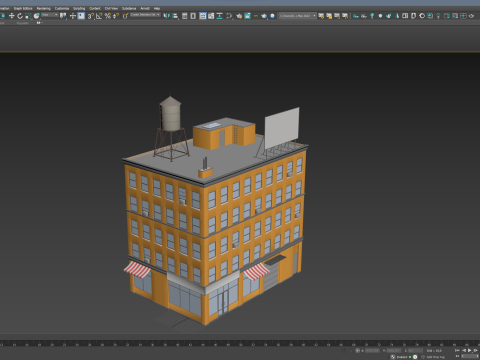Toggle the Layer Explorer icon
Image resolution: width=480 pixels, height=360 pixels.
pyautogui.click(x=193, y=16)
